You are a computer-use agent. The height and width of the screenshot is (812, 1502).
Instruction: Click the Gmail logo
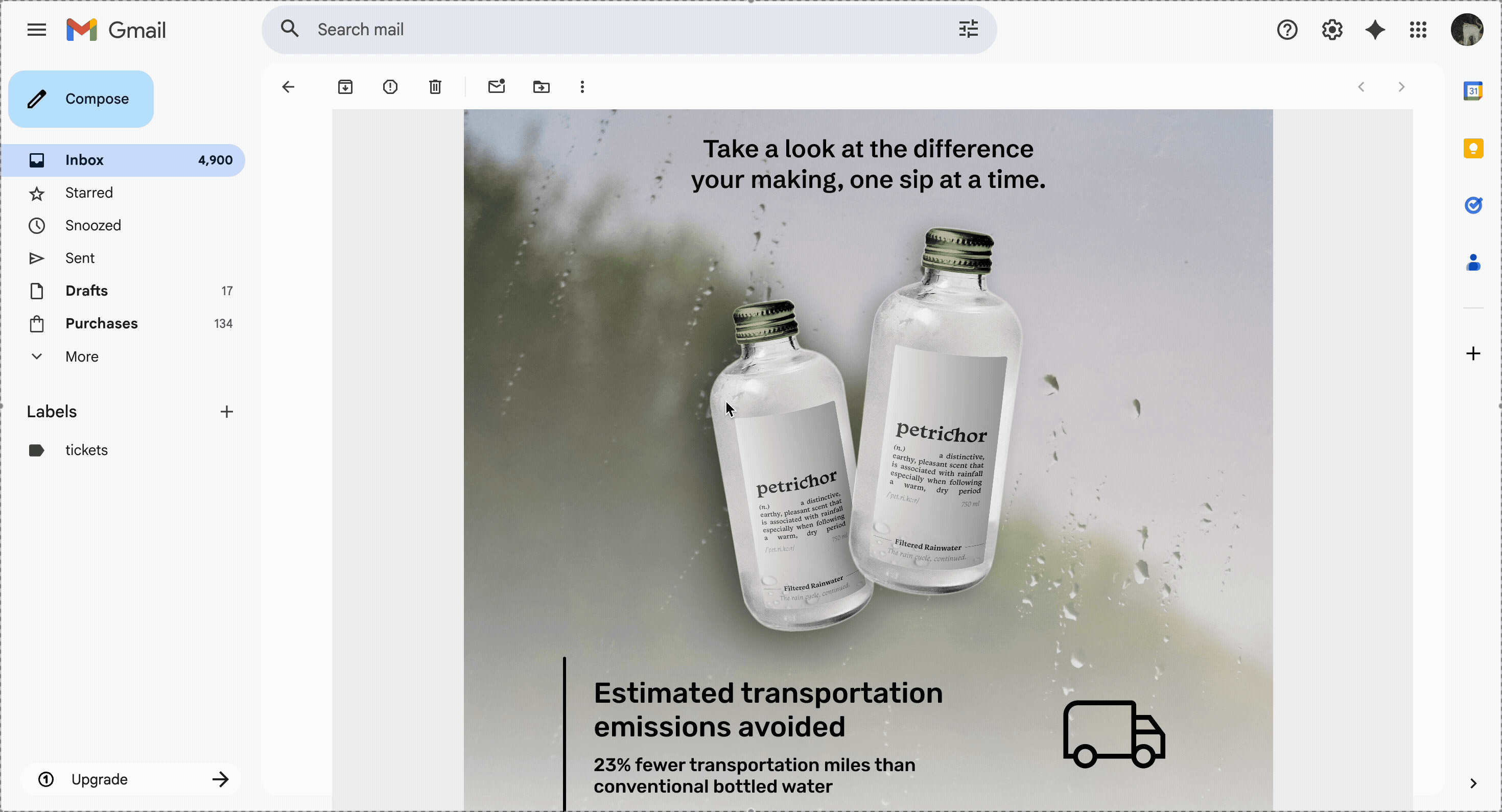tap(116, 30)
